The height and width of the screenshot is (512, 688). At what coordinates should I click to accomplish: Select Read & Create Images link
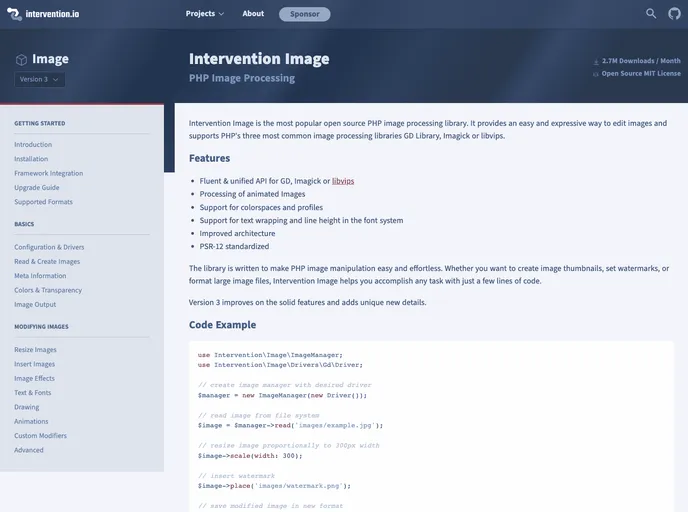(47, 261)
